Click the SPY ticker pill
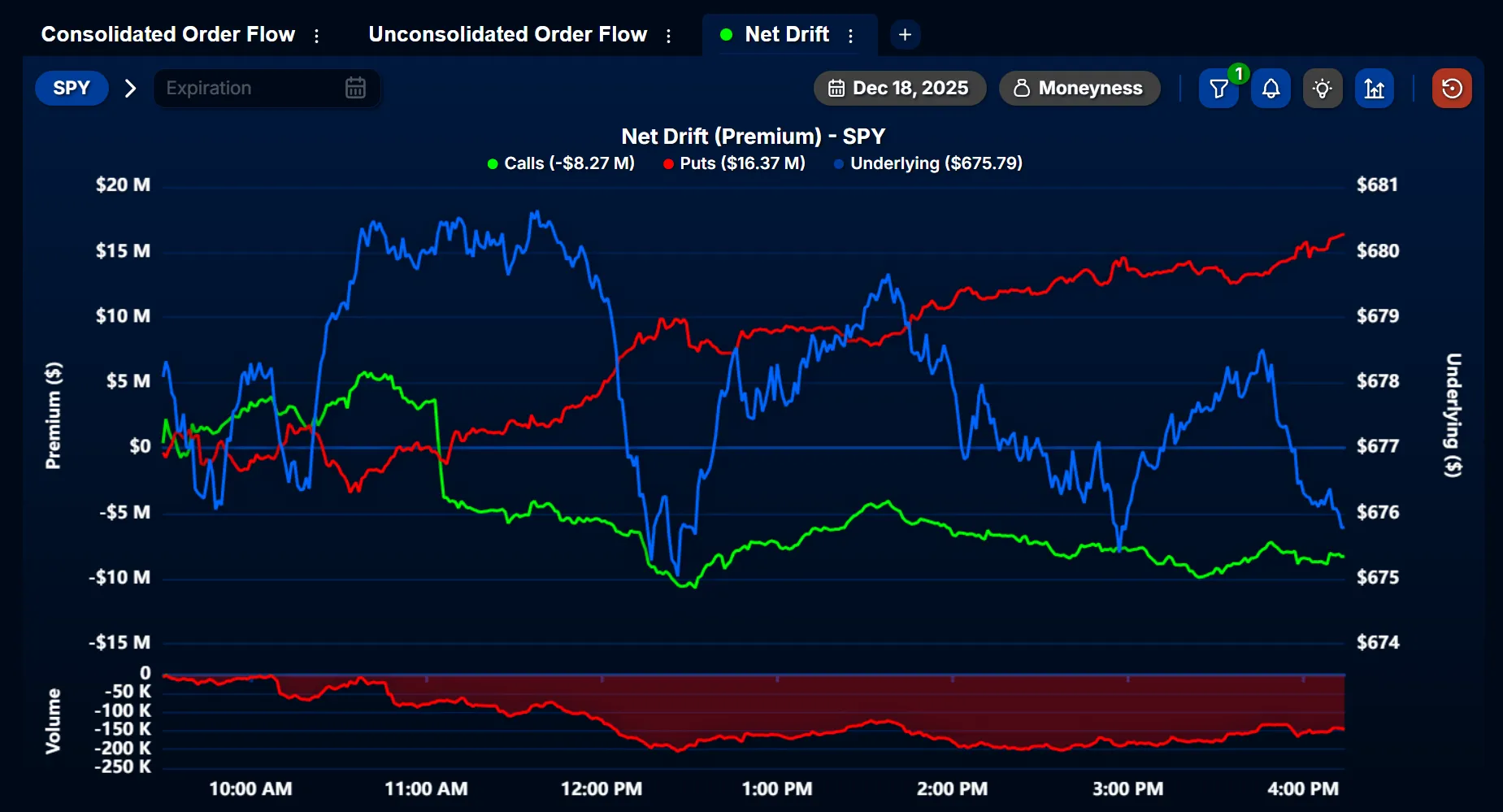1503x812 pixels. point(72,88)
